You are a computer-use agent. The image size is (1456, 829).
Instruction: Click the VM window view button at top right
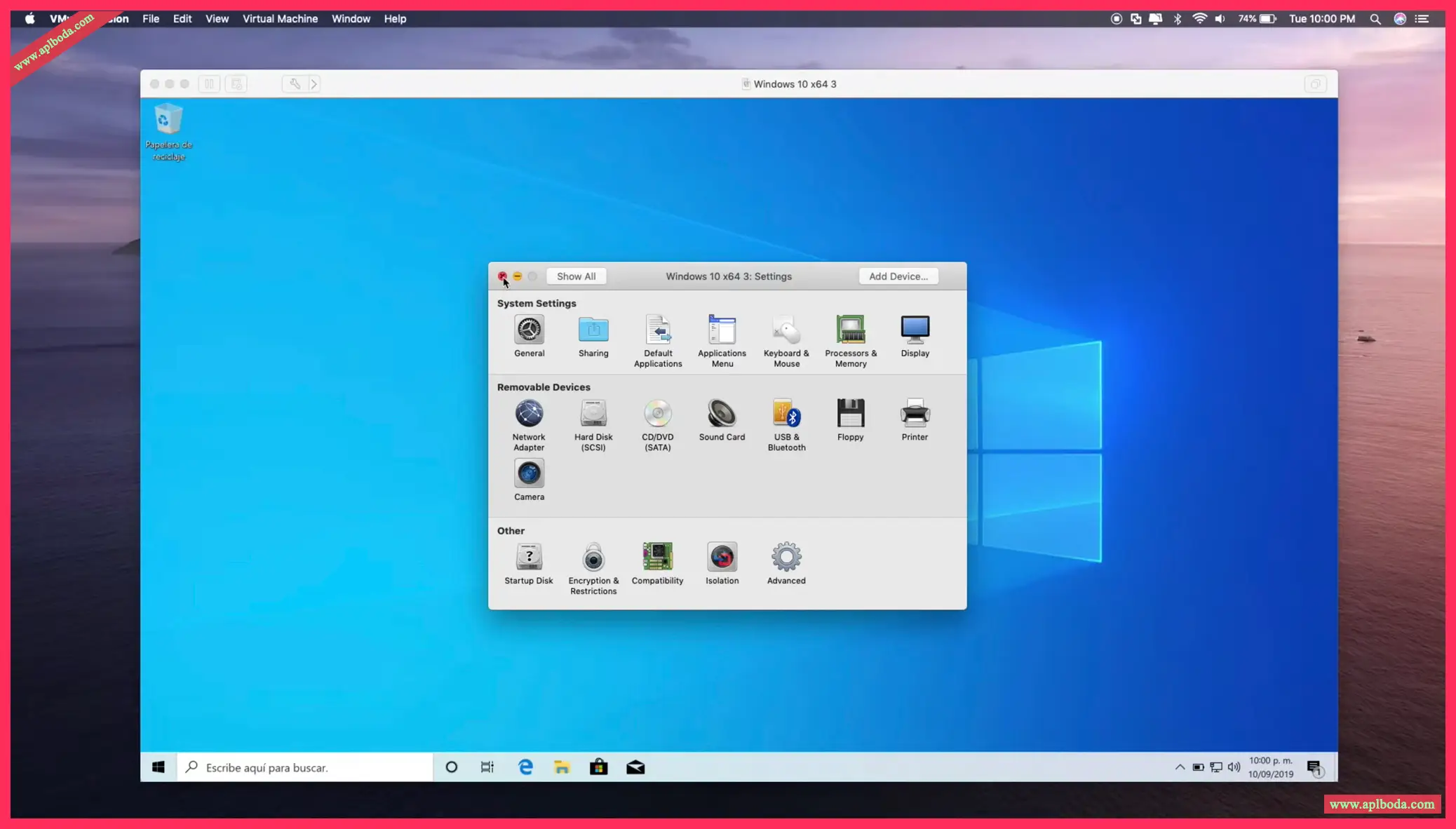click(x=1315, y=84)
